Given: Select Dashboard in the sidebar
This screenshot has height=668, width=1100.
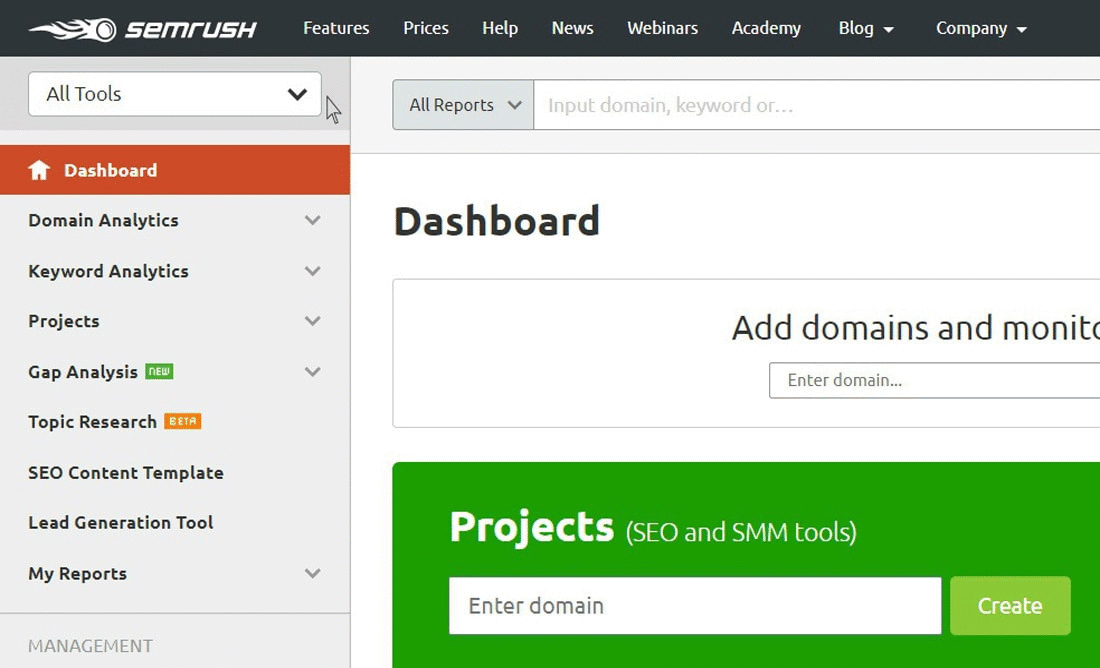Looking at the screenshot, I should point(175,170).
